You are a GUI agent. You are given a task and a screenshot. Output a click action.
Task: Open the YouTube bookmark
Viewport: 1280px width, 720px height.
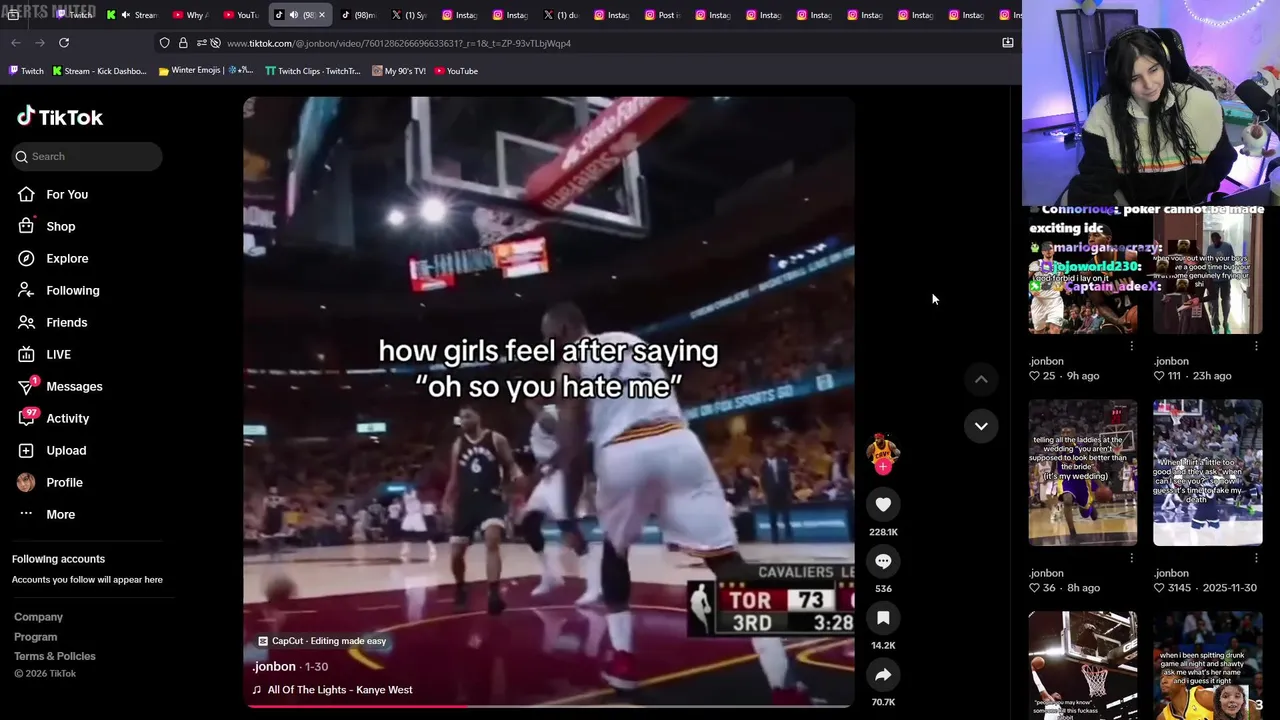456,71
